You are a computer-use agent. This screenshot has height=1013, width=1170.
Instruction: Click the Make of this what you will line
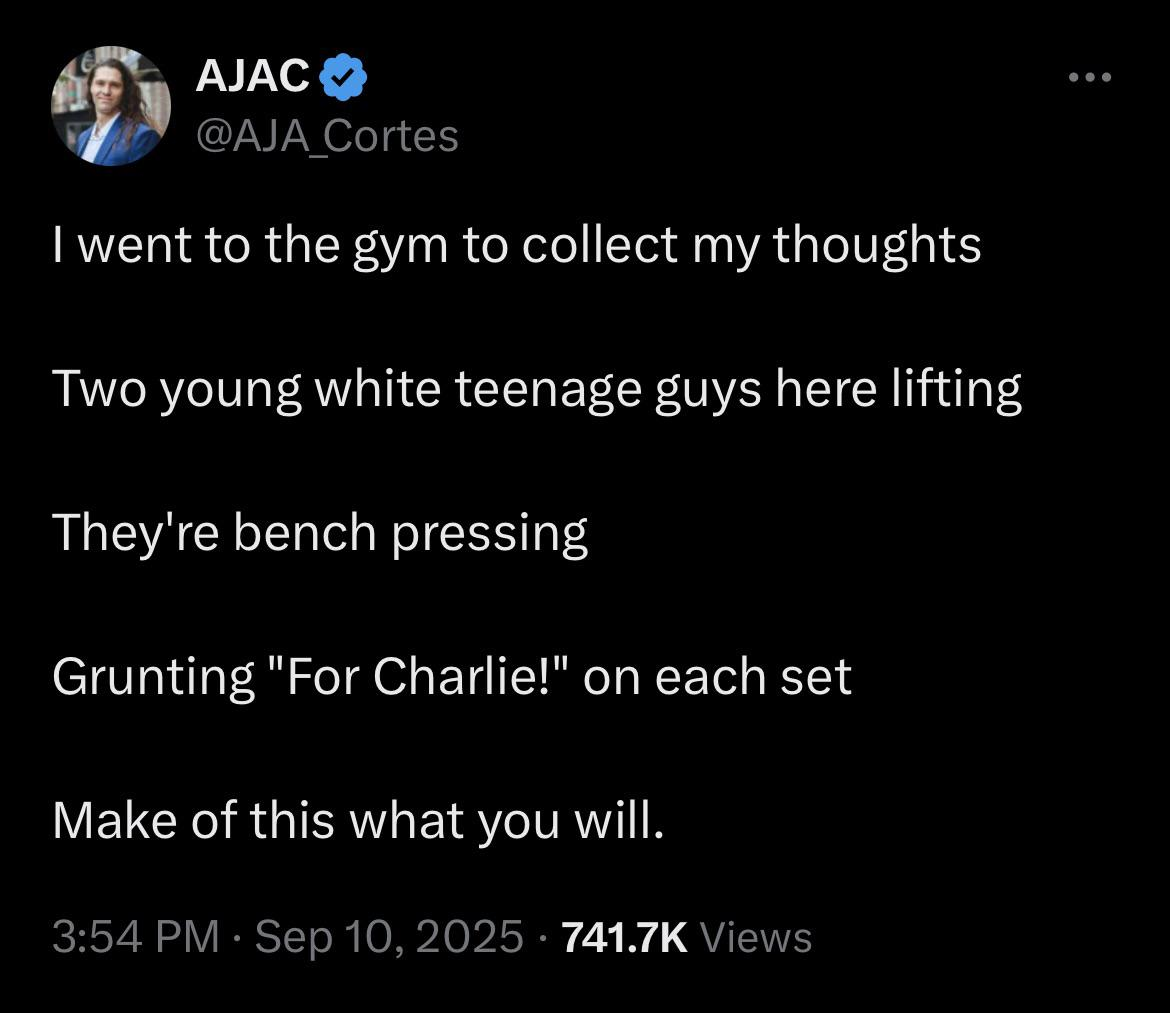(x=358, y=821)
